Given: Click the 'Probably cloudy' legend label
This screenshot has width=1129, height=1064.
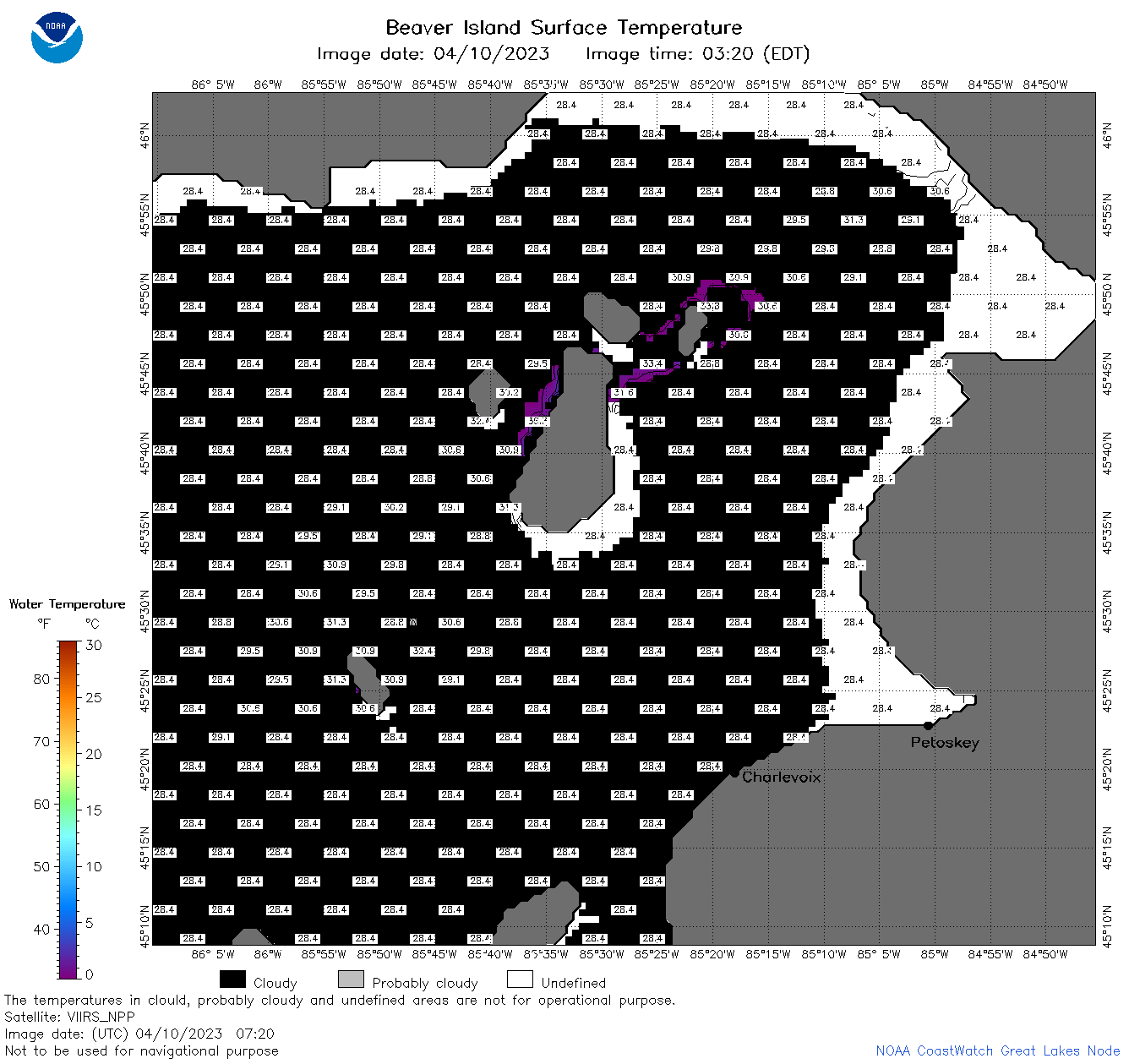Looking at the screenshot, I should tap(425, 983).
